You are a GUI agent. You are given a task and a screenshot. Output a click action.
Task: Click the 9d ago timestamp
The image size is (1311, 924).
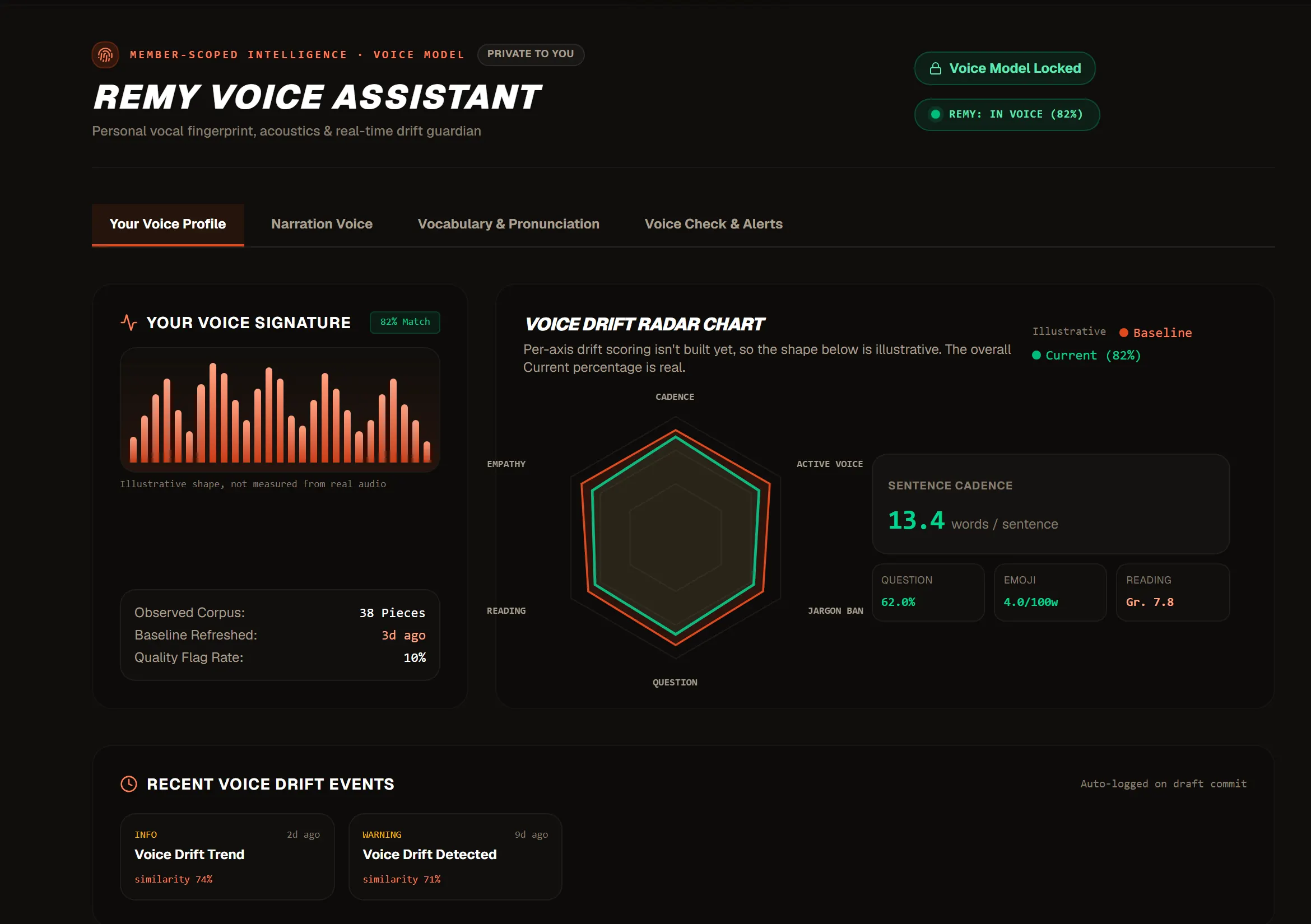click(531, 834)
